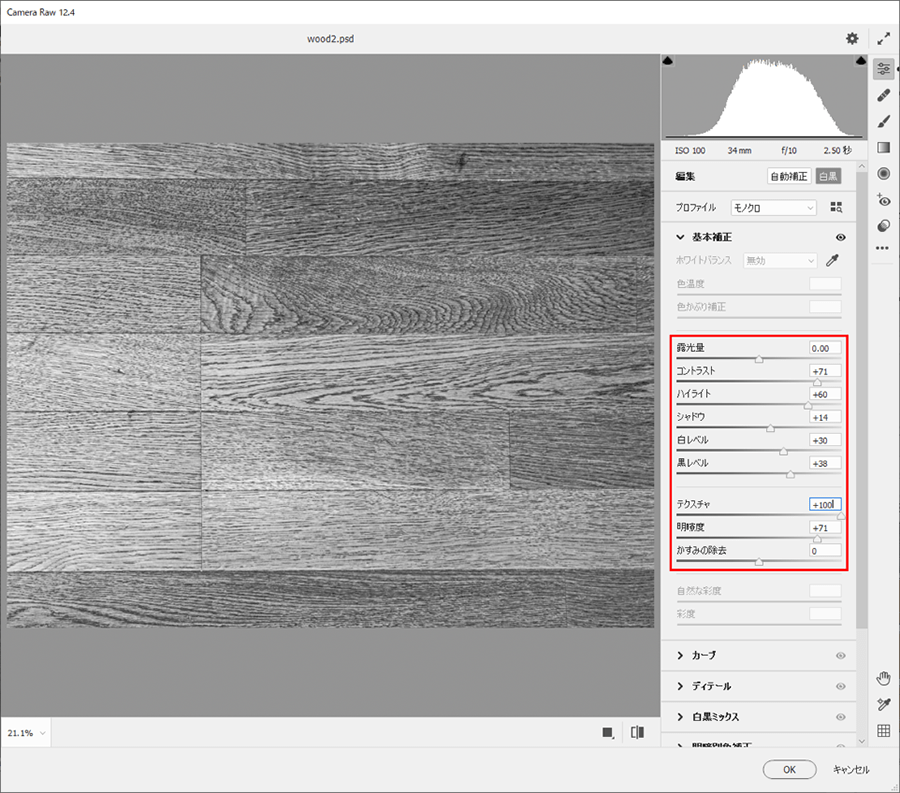Viewport: 900px width, 793px height.
Task: Pick the White Balance eyedropper tool
Action: pyautogui.click(x=832, y=261)
